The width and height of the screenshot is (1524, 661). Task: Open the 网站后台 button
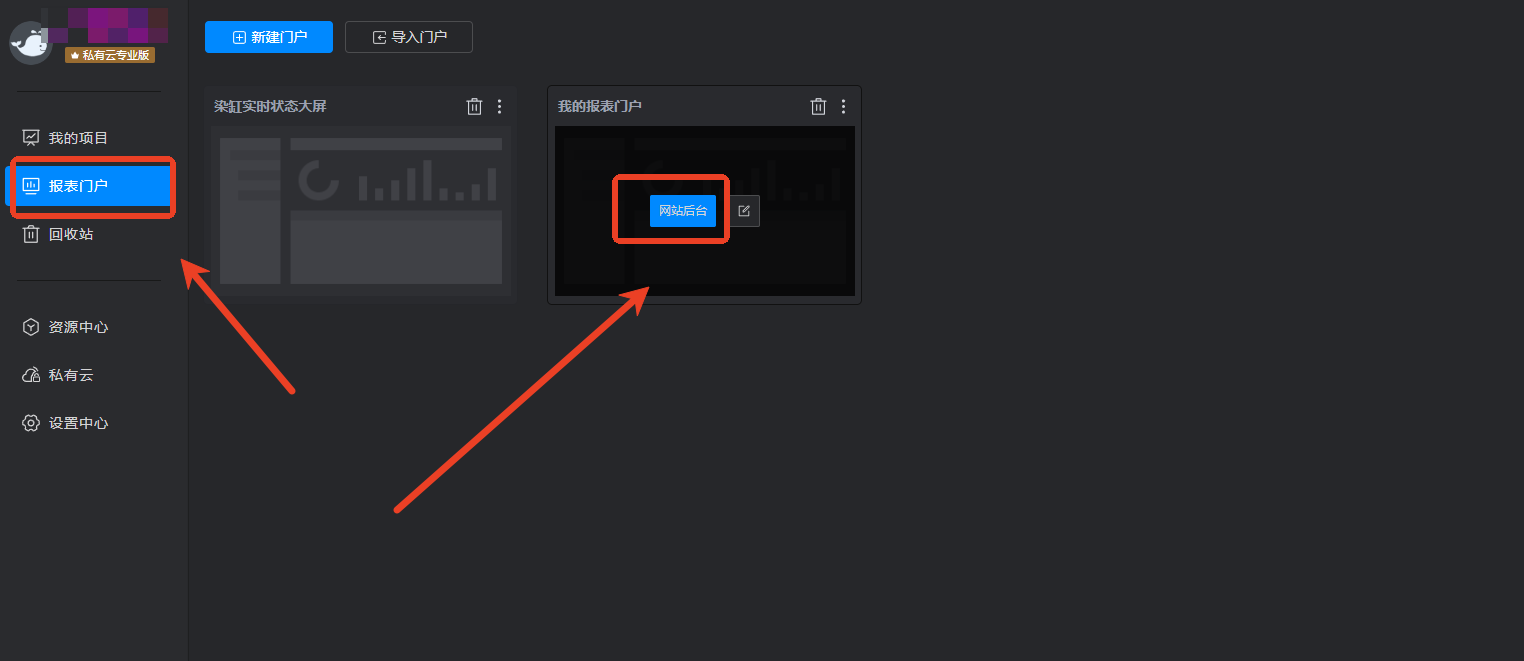[x=683, y=211]
